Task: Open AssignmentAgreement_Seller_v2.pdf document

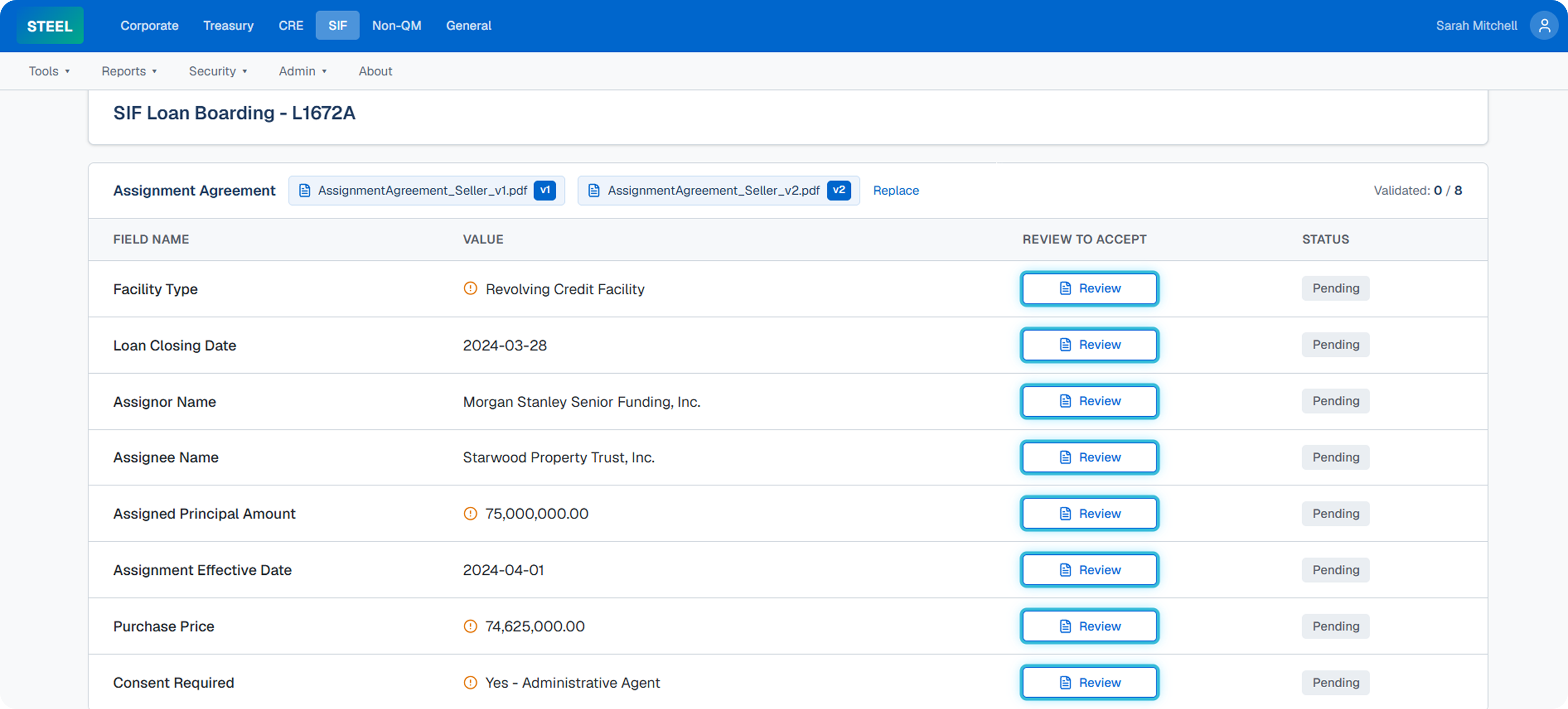Action: (x=719, y=191)
